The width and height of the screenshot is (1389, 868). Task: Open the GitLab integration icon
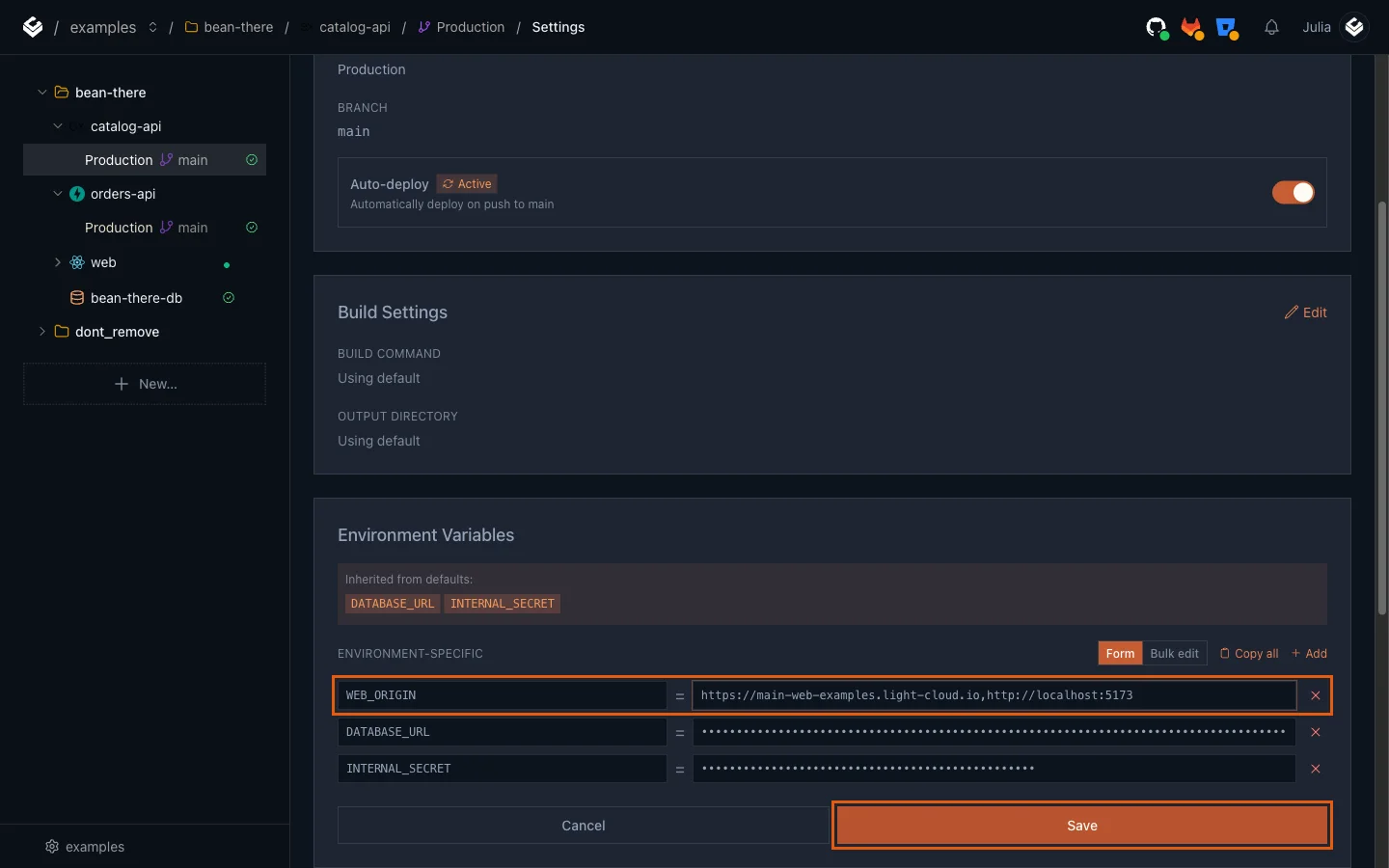coord(1192,27)
